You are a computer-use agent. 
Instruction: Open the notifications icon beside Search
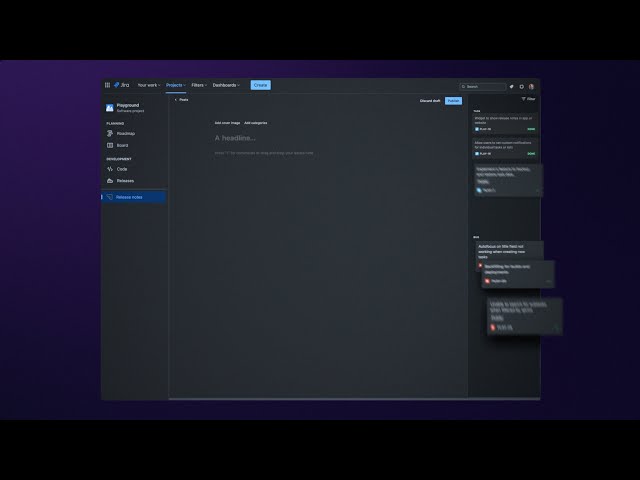coord(512,87)
